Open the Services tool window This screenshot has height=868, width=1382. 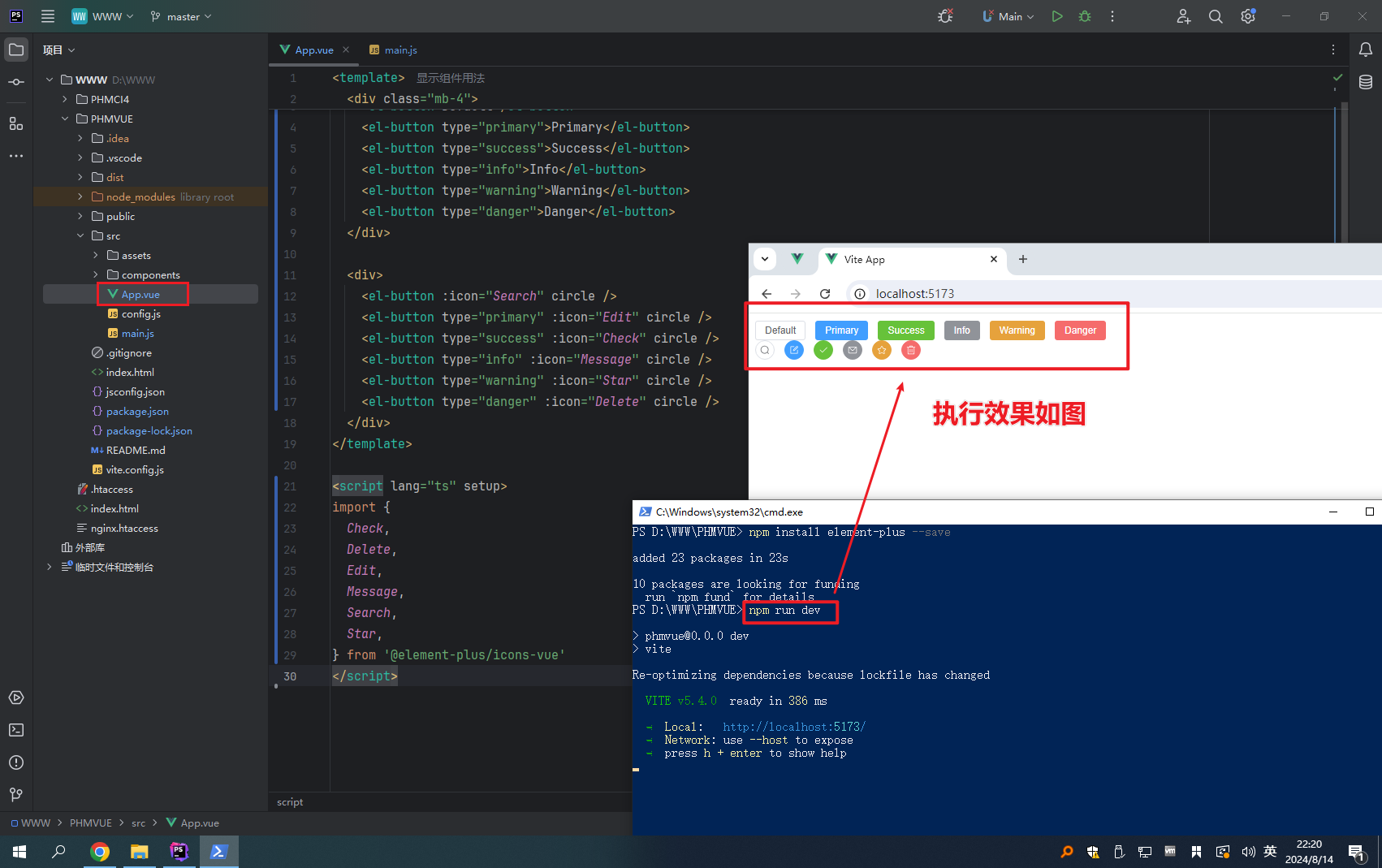(x=16, y=697)
